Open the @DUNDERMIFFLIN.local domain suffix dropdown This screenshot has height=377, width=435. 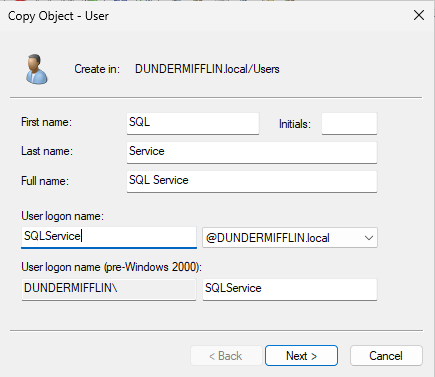click(290, 238)
